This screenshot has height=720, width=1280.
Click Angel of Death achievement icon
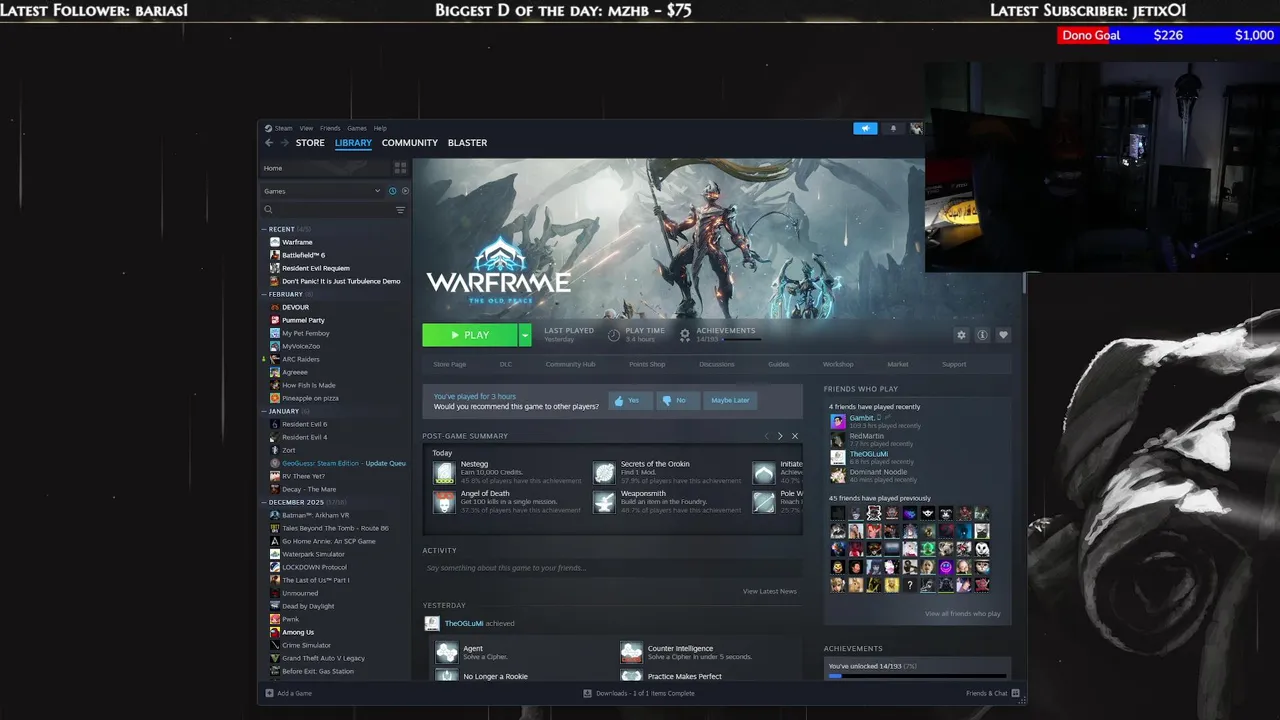[x=444, y=501]
